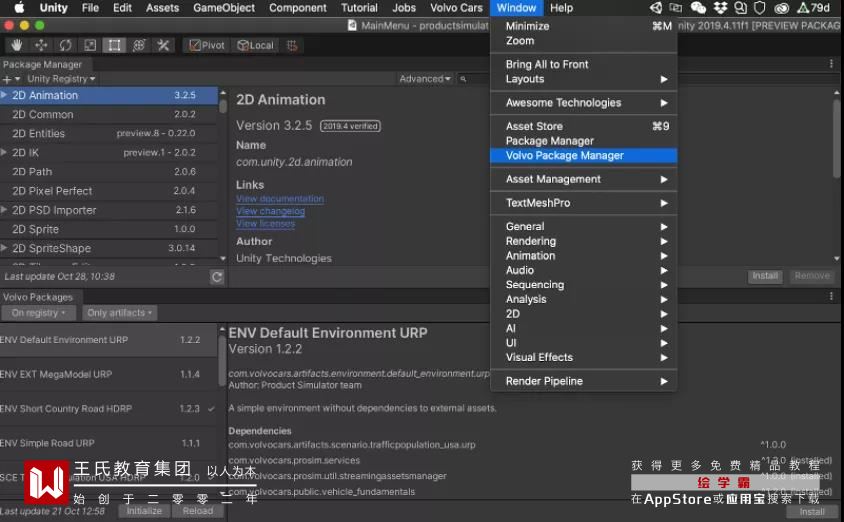This screenshot has height=522, width=844.
Task: Open the Unity Registry dropdown
Action: [x=61, y=79]
